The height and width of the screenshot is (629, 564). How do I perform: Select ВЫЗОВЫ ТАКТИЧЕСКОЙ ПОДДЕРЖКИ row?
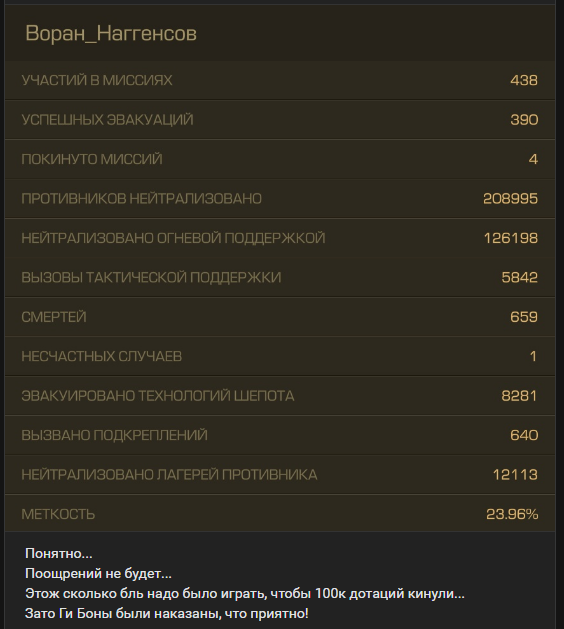(280, 277)
